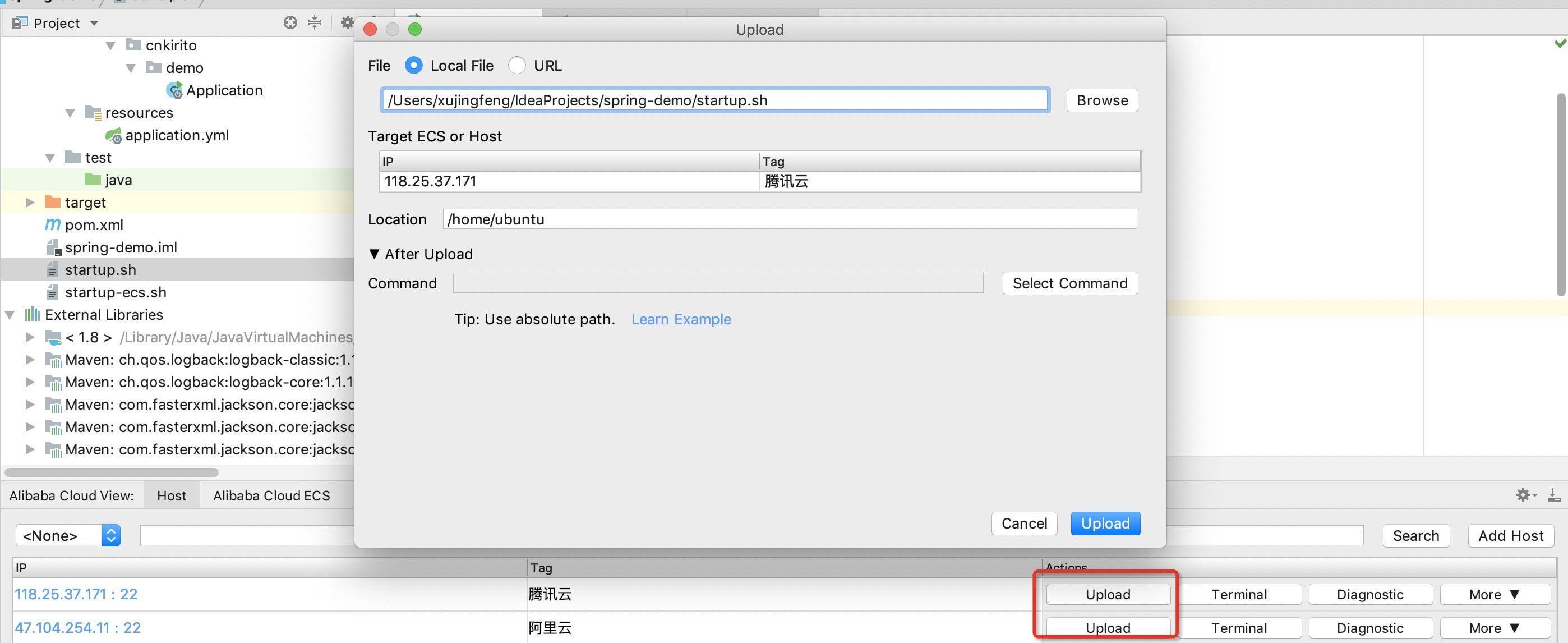Viewport: 1568px width, 643px height.
Task: Select the Local File radio button
Action: pyautogui.click(x=413, y=65)
